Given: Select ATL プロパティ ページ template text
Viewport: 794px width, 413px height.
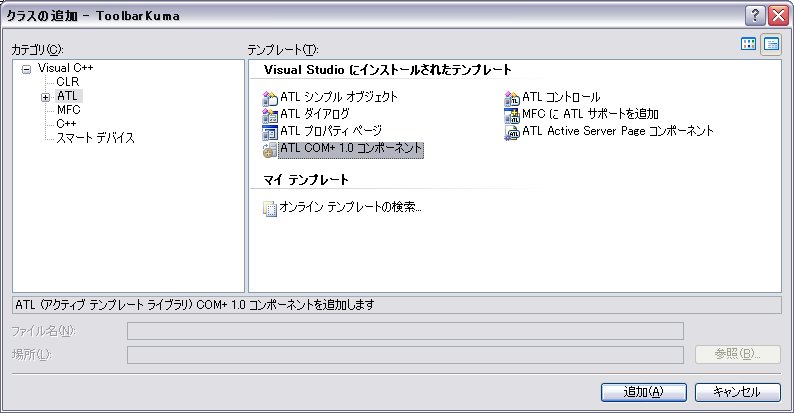Looking at the screenshot, I should pyautogui.click(x=331, y=131).
